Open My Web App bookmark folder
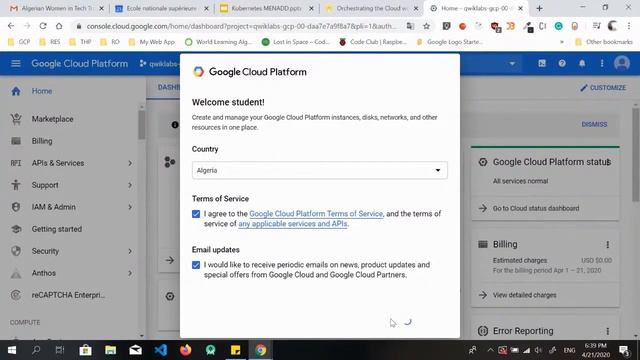Screen dimensions: 640x360 [151, 42]
